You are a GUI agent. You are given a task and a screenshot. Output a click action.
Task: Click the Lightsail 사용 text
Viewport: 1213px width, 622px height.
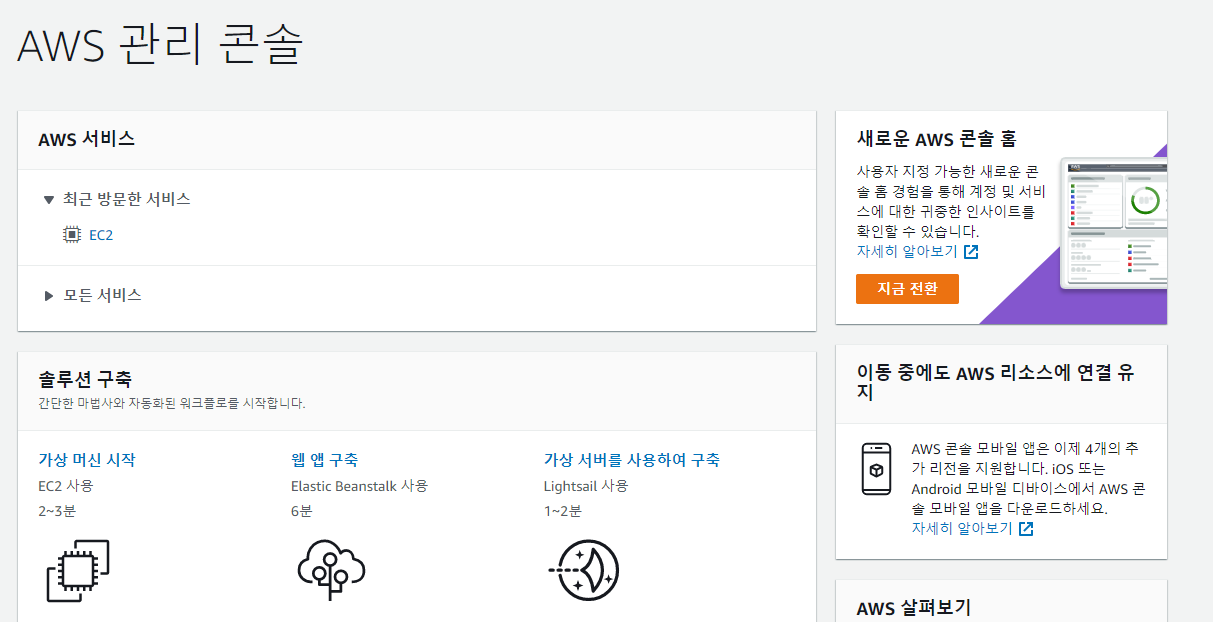[x=586, y=486]
